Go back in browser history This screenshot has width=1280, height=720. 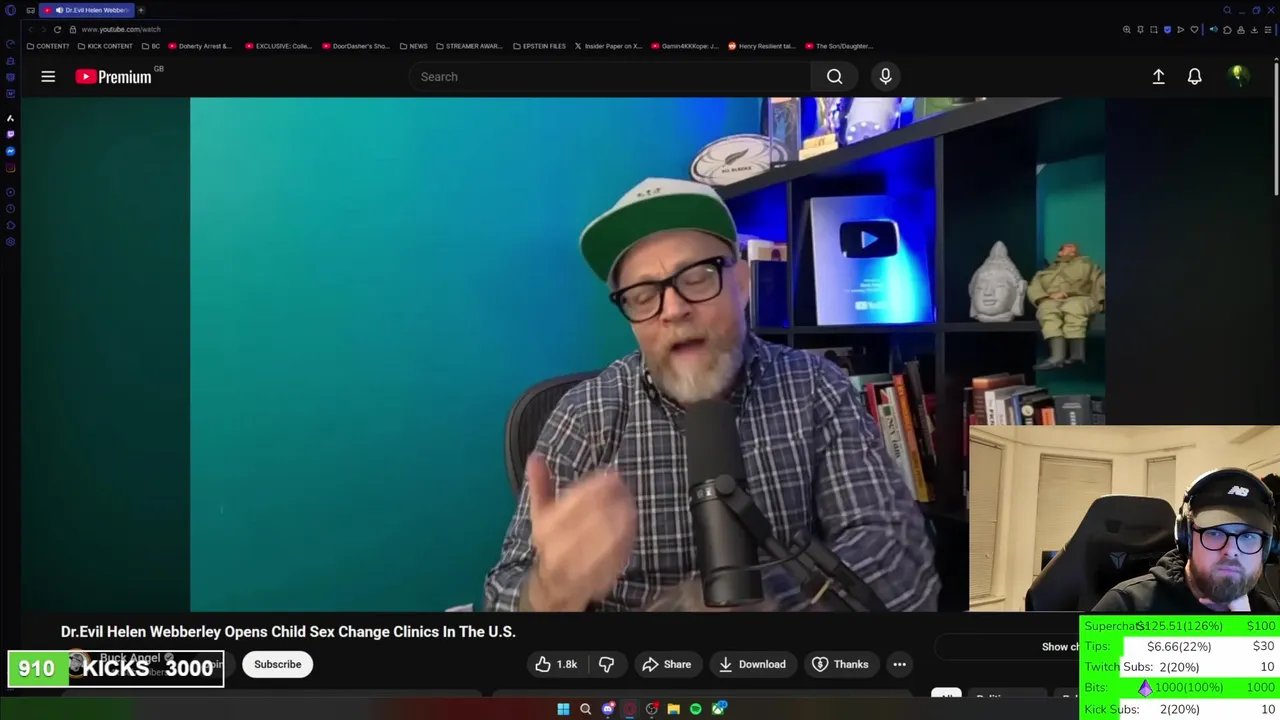(x=30, y=29)
